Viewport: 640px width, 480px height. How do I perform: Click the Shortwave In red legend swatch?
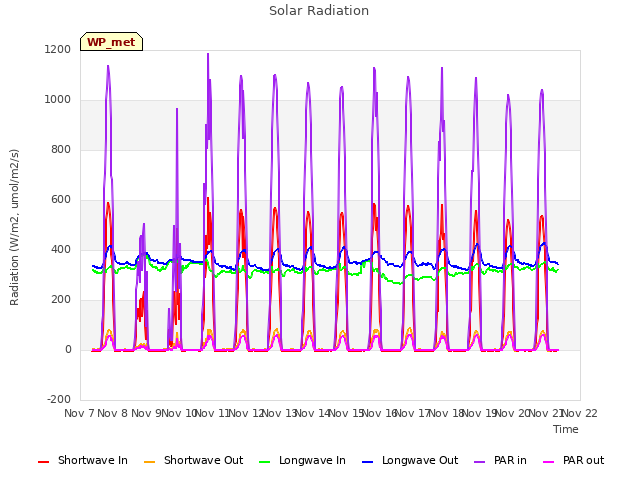(x=43, y=462)
